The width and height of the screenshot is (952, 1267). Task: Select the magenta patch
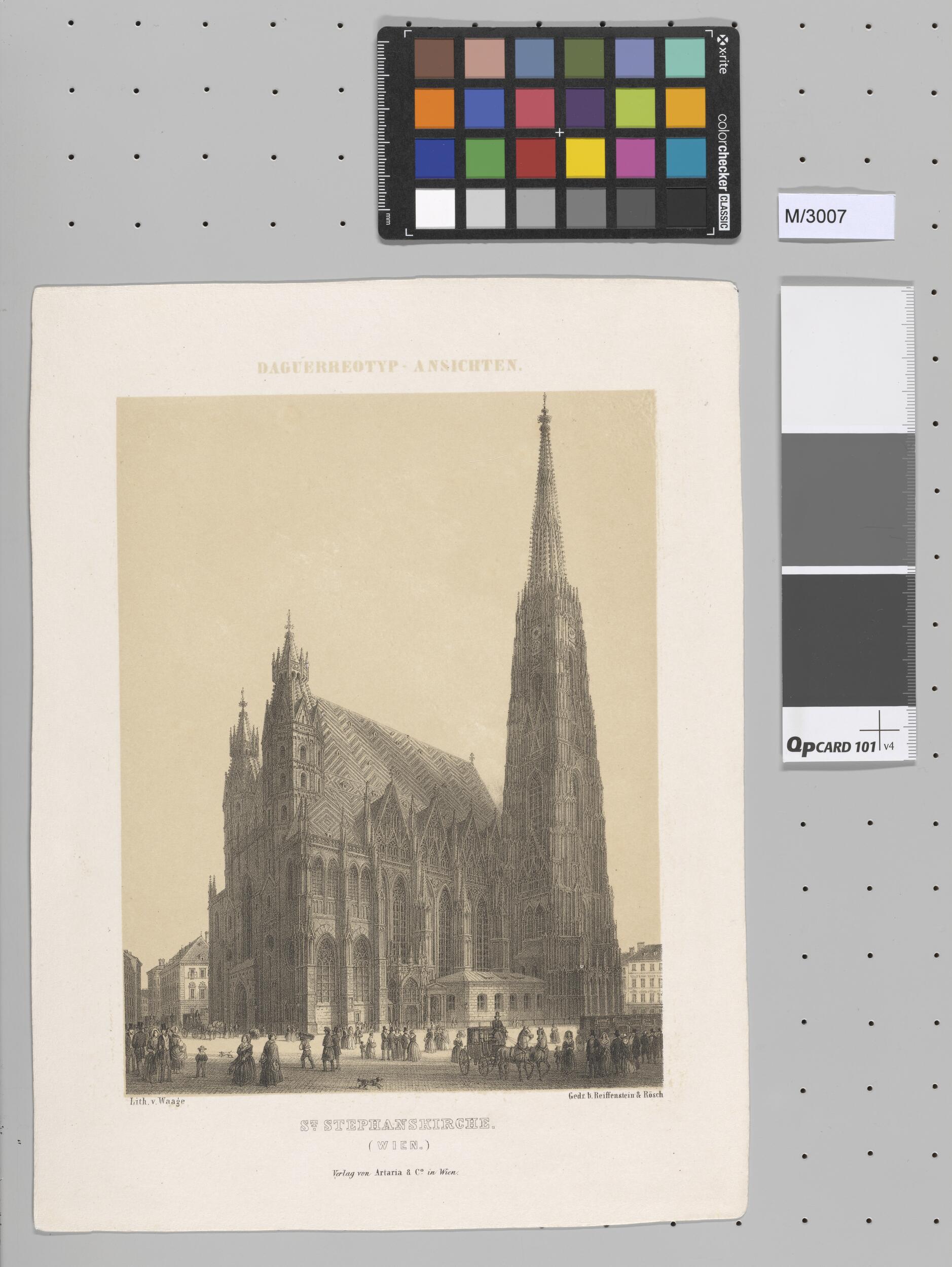click(x=635, y=158)
